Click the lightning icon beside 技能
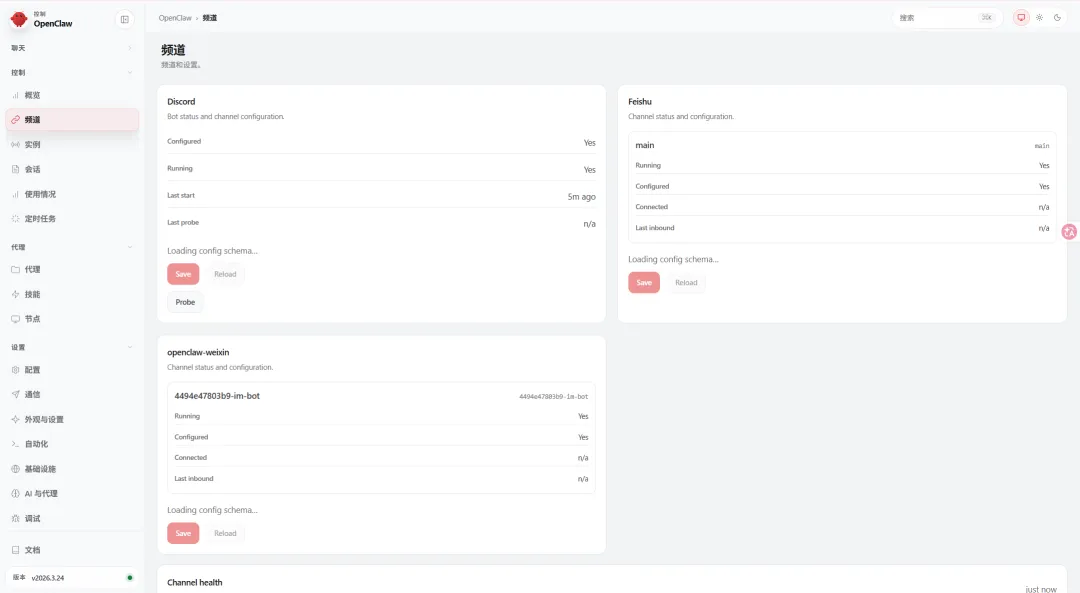Image resolution: width=1080 pixels, height=593 pixels. (15, 294)
